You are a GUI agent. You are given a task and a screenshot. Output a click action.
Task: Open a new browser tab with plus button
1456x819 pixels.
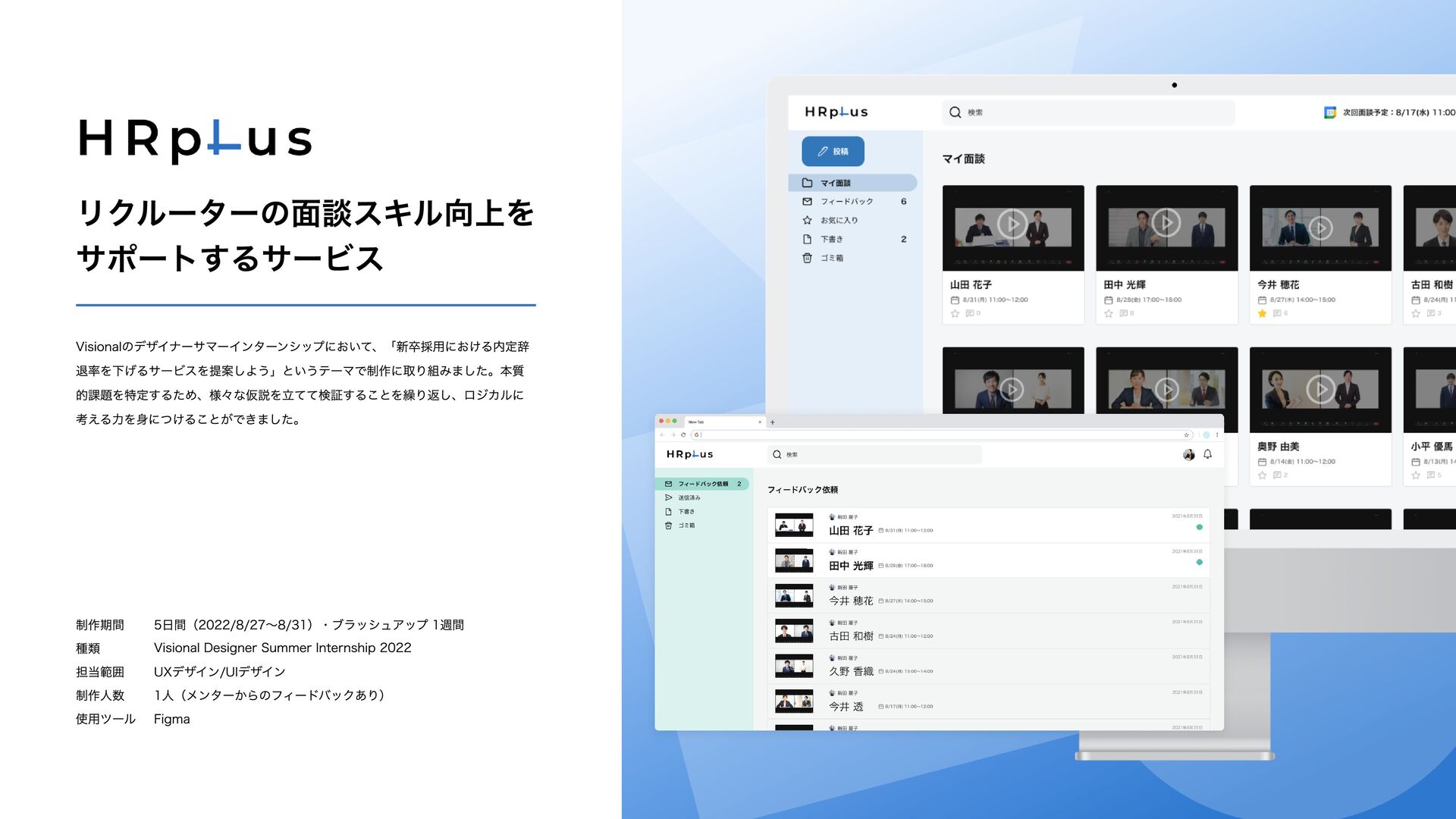pos(773,422)
